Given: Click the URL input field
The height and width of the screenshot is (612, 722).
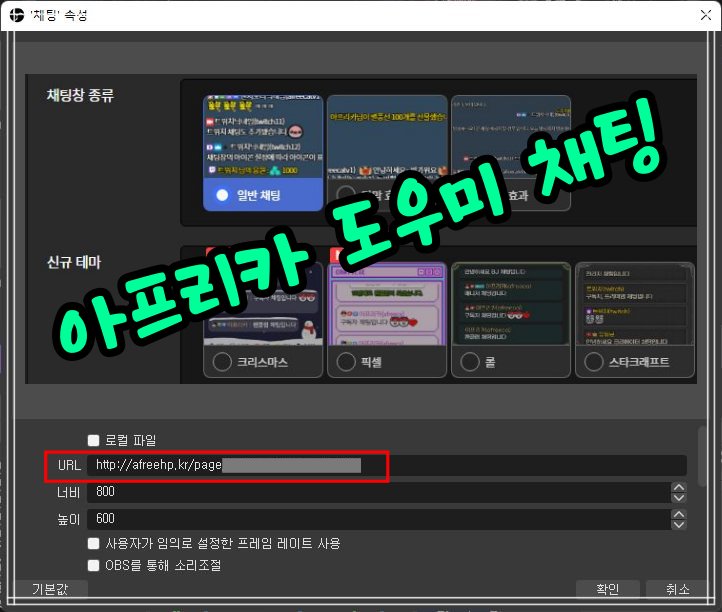Looking at the screenshot, I should 386,466.
